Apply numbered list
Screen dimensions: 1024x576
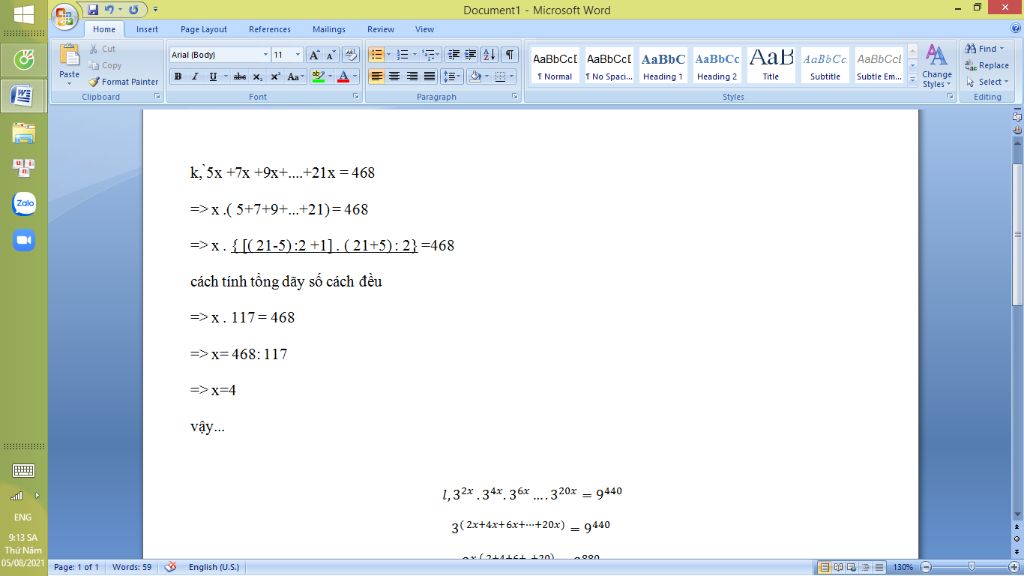tap(403, 55)
